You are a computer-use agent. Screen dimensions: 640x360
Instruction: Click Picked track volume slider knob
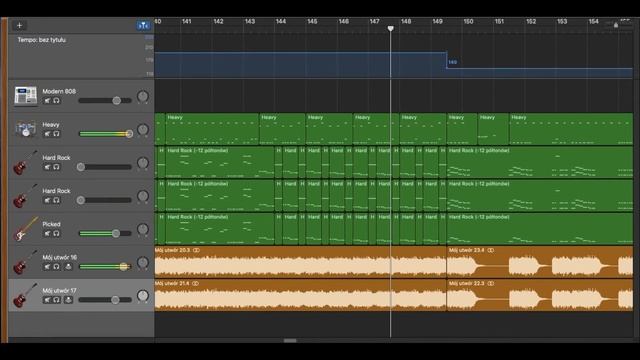(x=116, y=233)
